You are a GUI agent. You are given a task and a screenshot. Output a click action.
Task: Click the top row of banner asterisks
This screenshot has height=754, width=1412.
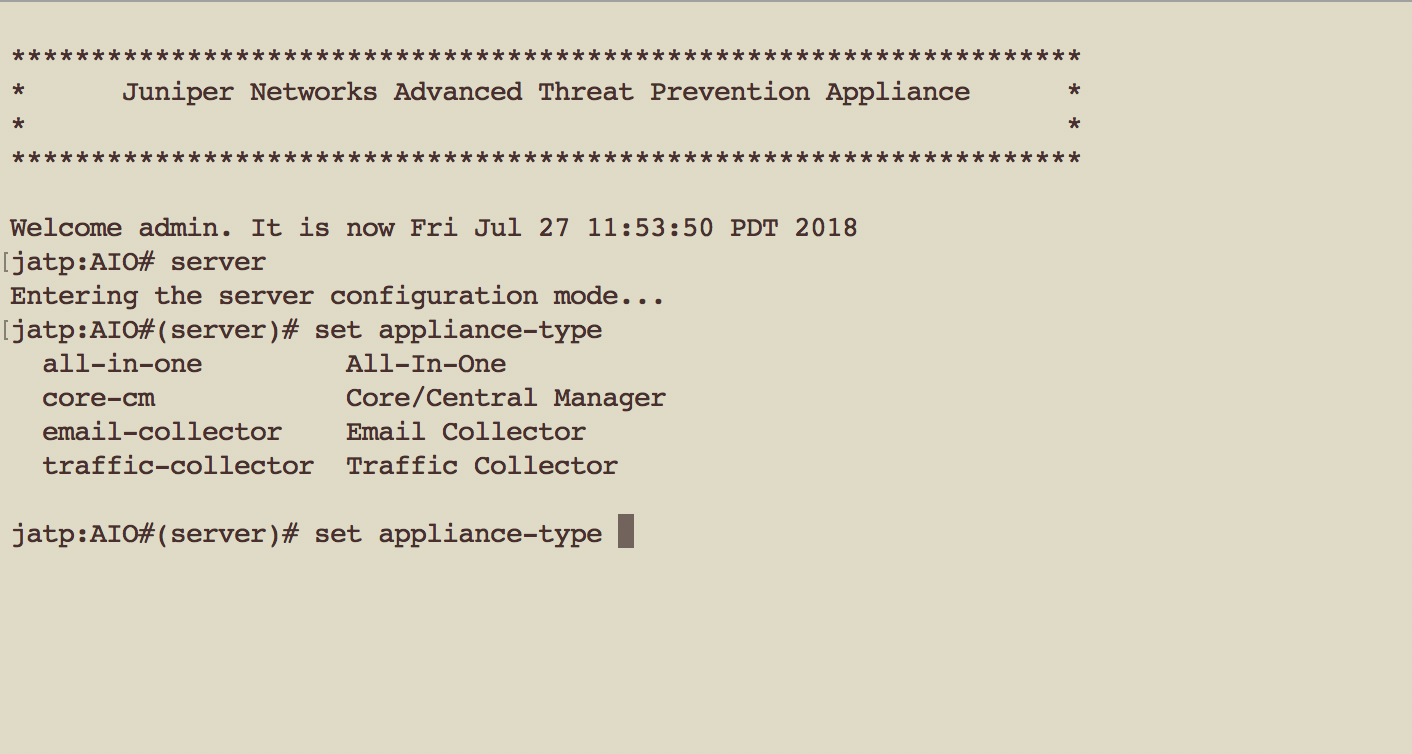pos(546,57)
